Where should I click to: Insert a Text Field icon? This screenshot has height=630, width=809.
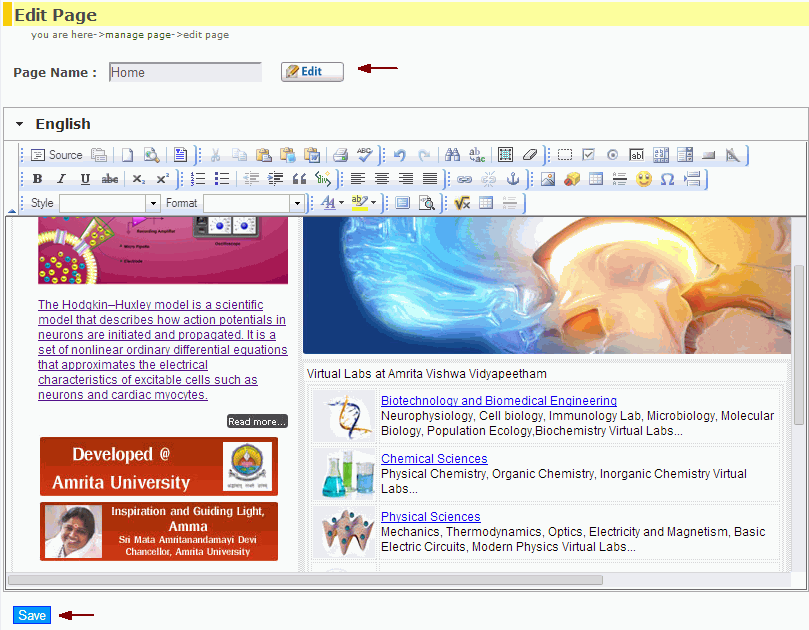pos(637,155)
